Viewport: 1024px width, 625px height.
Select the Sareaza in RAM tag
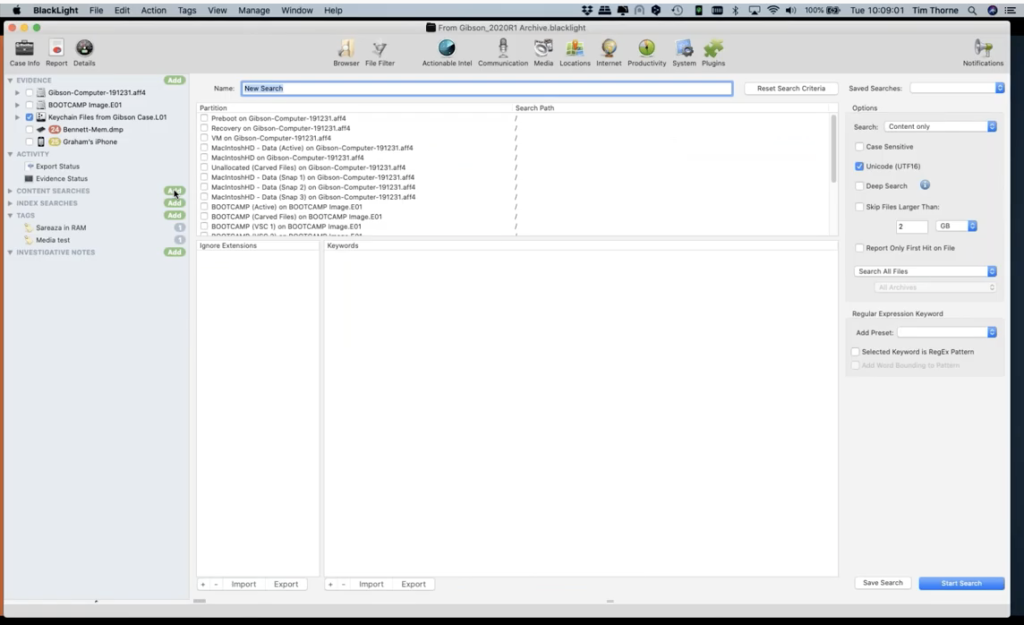pyautogui.click(x=61, y=228)
